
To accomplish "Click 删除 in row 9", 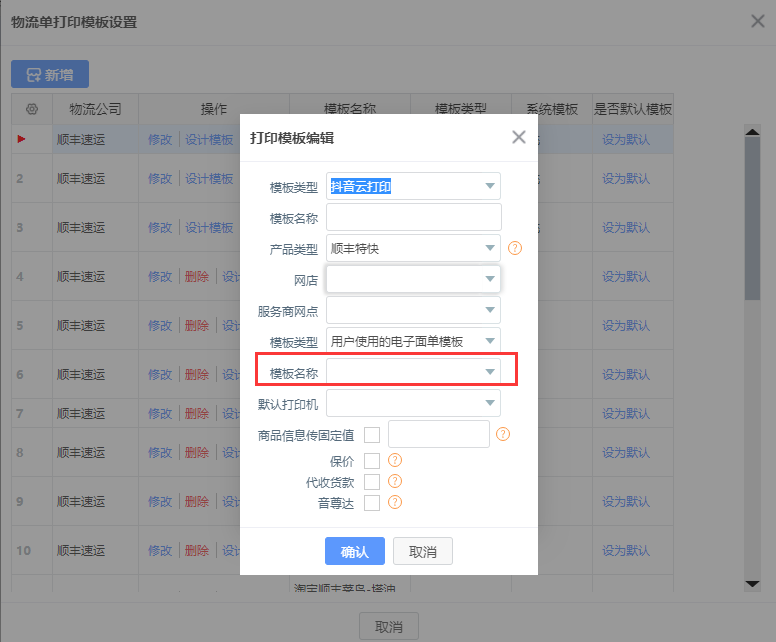I will tap(197, 501).
